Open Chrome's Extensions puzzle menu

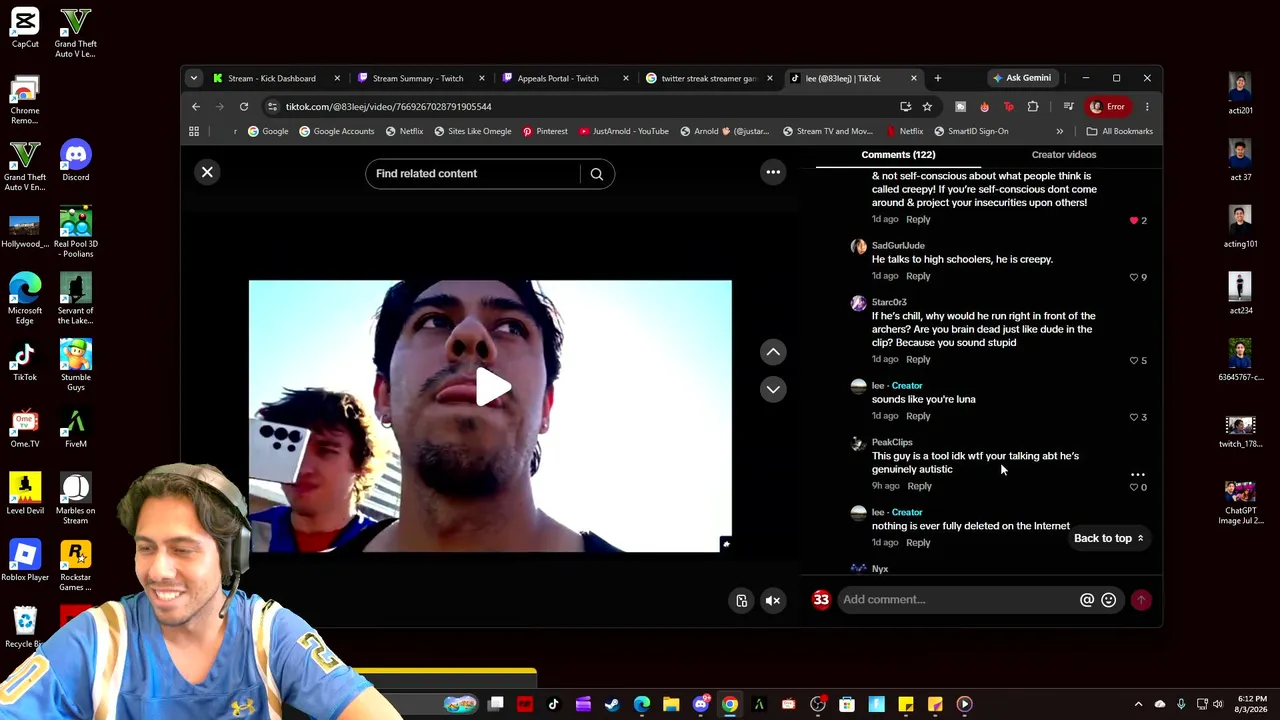pyautogui.click(x=1033, y=107)
